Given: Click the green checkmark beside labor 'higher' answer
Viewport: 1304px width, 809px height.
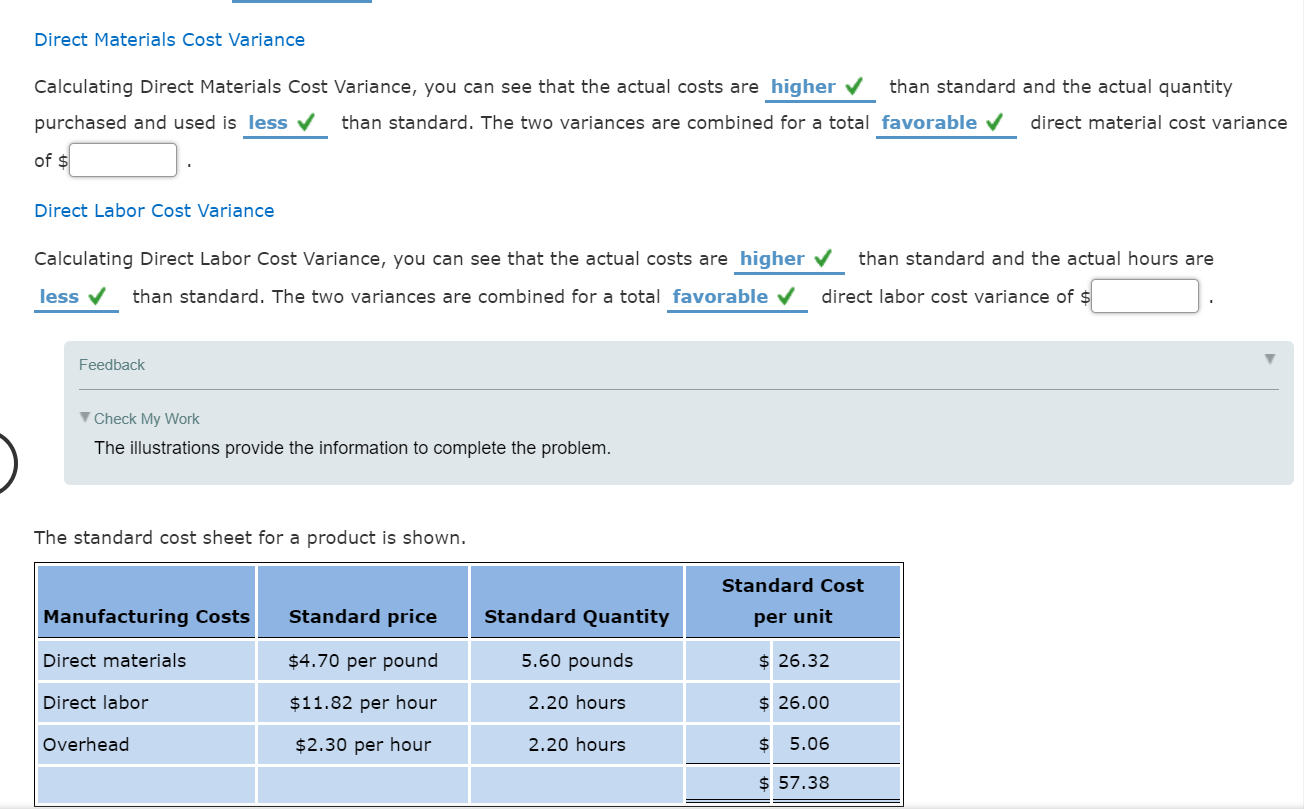Looking at the screenshot, I should pos(820,258).
